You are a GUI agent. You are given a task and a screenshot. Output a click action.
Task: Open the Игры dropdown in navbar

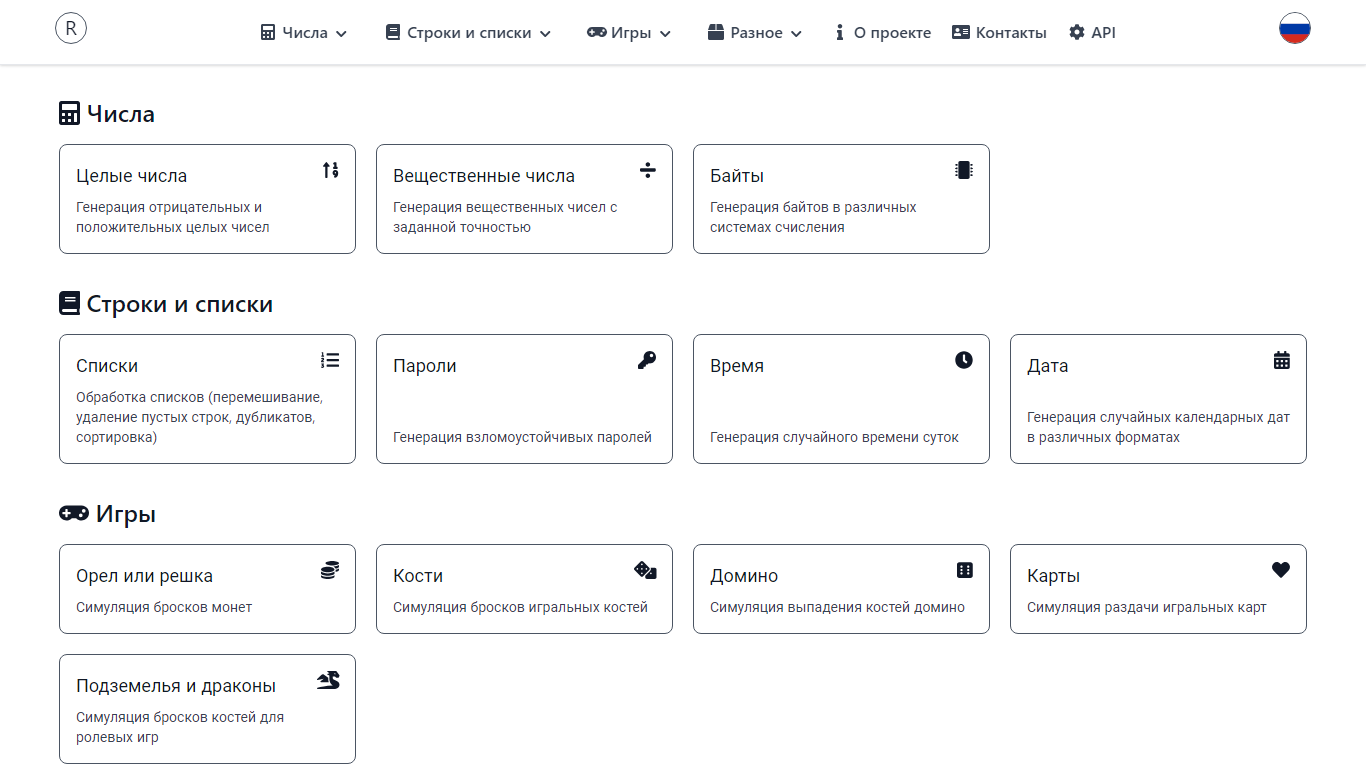coord(629,33)
